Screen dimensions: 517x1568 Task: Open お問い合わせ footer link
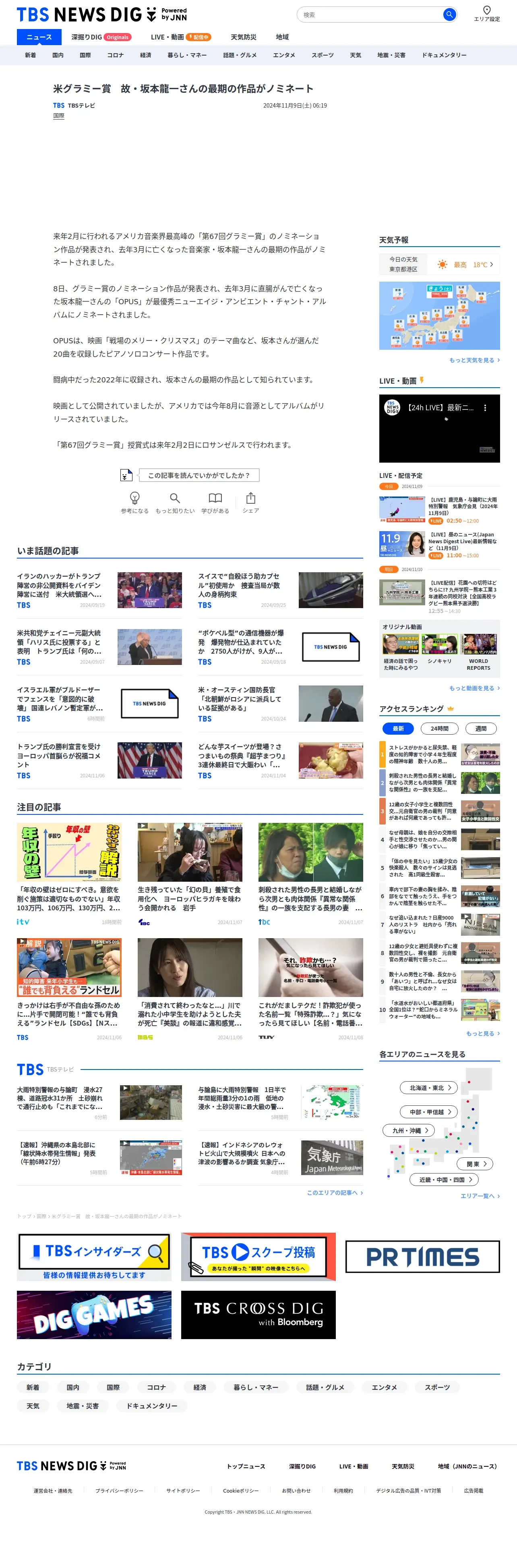[x=296, y=1491]
